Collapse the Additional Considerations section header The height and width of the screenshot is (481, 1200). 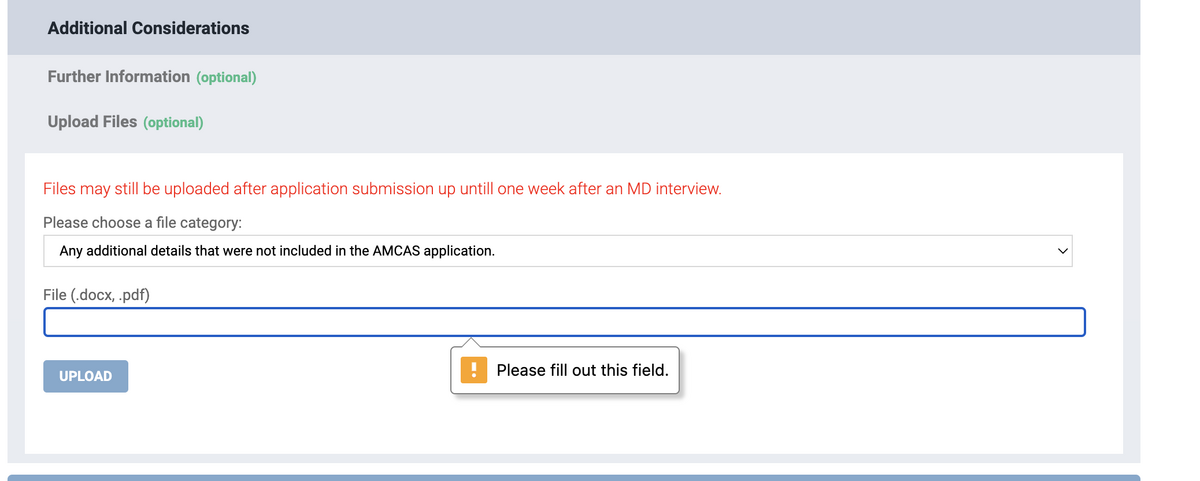tap(149, 28)
